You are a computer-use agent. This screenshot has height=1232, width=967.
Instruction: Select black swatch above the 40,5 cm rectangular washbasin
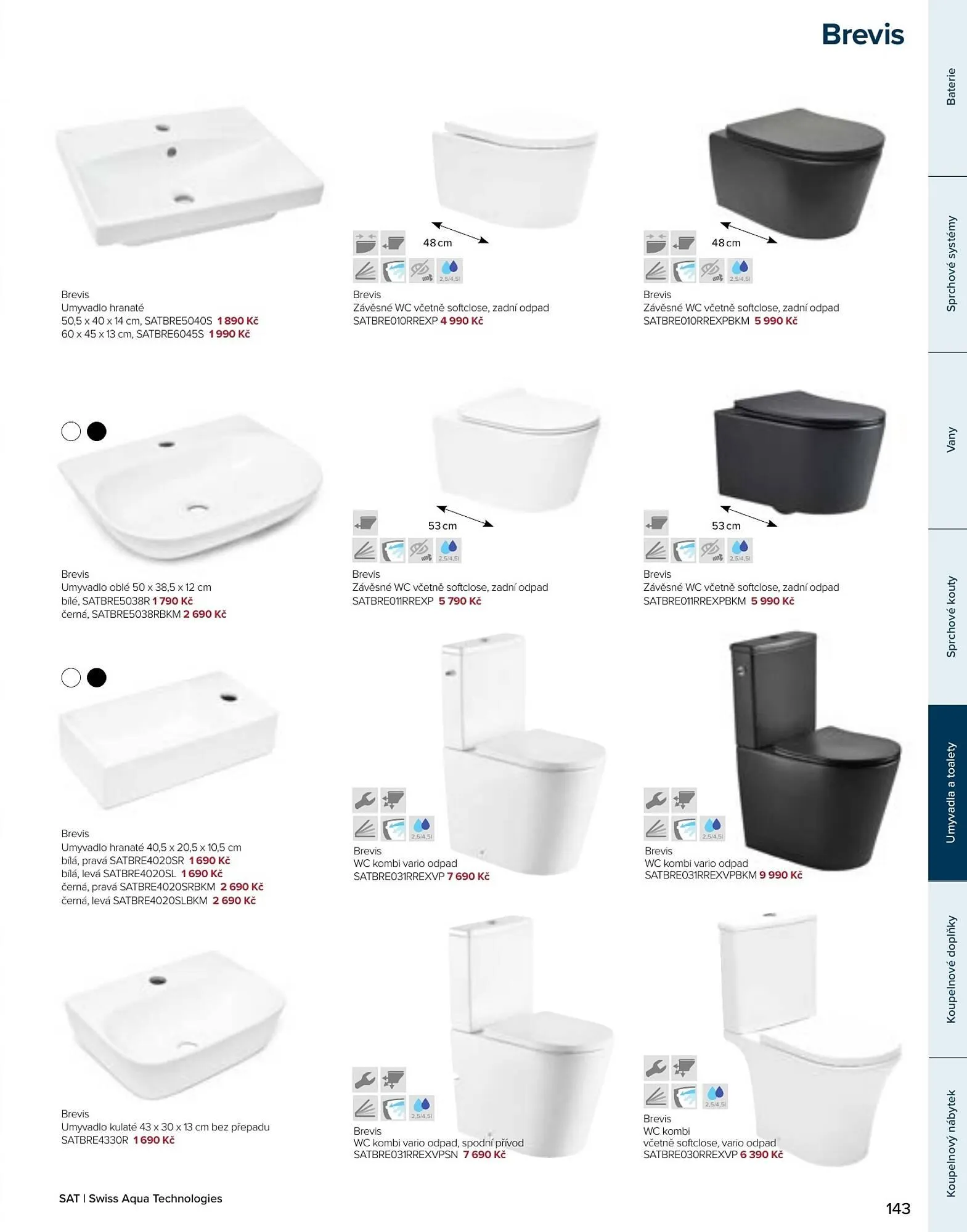coord(97,678)
